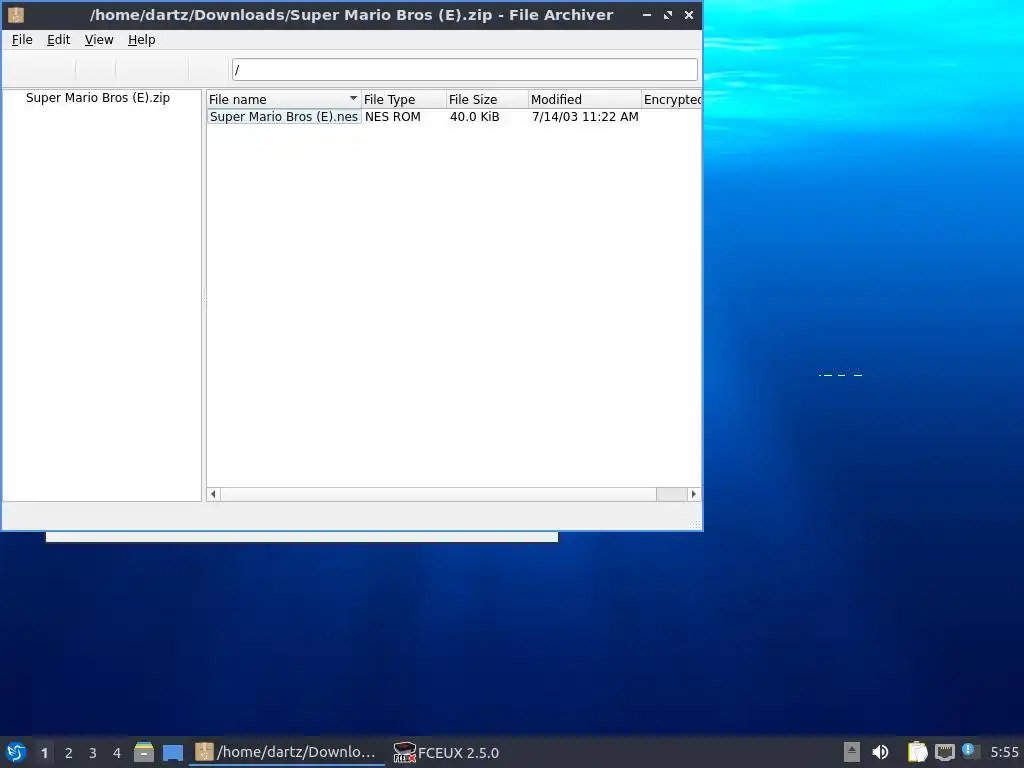Click the 40.0 KiB file size cell
The width and height of the screenshot is (1024, 768).
[x=474, y=117]
